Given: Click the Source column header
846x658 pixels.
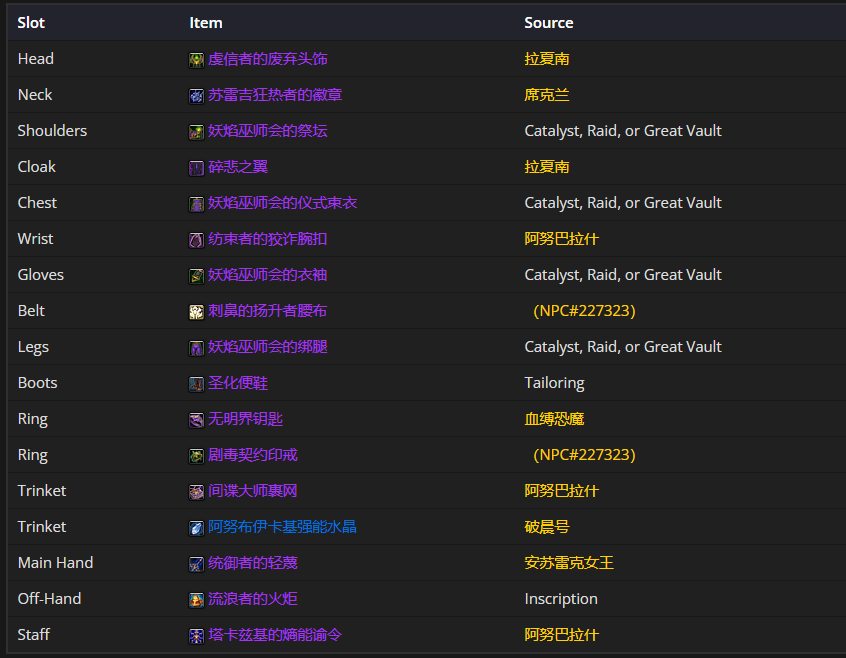Looking at the screenshot, I should click(x=549, y=22).
